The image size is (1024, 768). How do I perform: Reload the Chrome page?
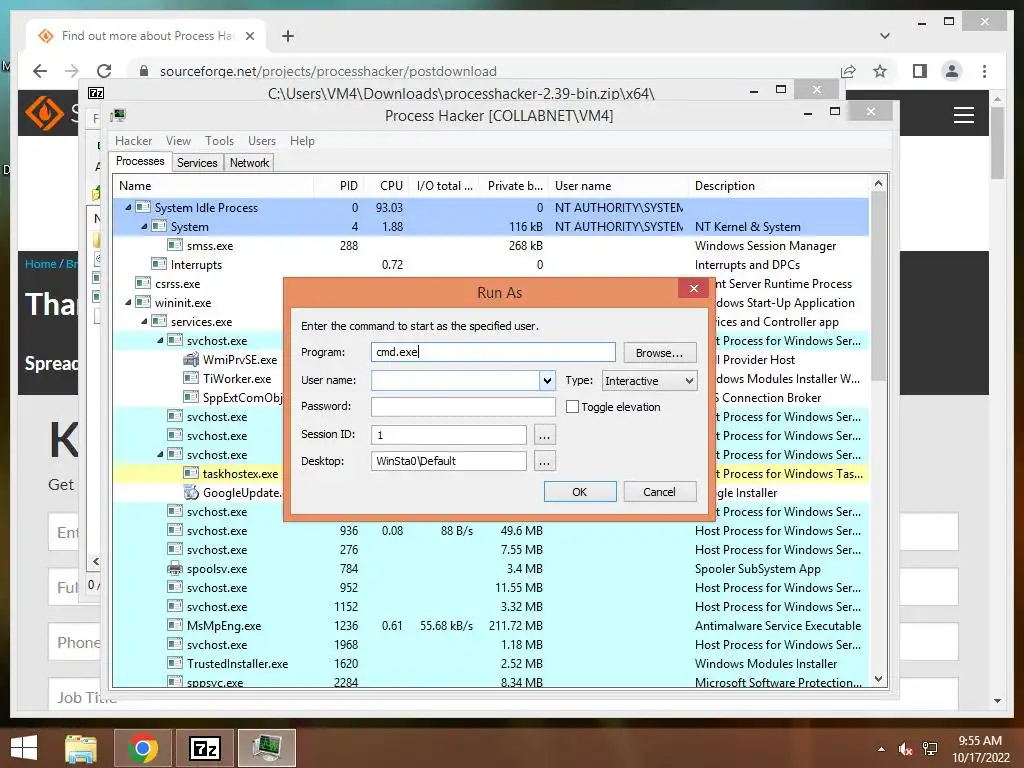point(104,71)
